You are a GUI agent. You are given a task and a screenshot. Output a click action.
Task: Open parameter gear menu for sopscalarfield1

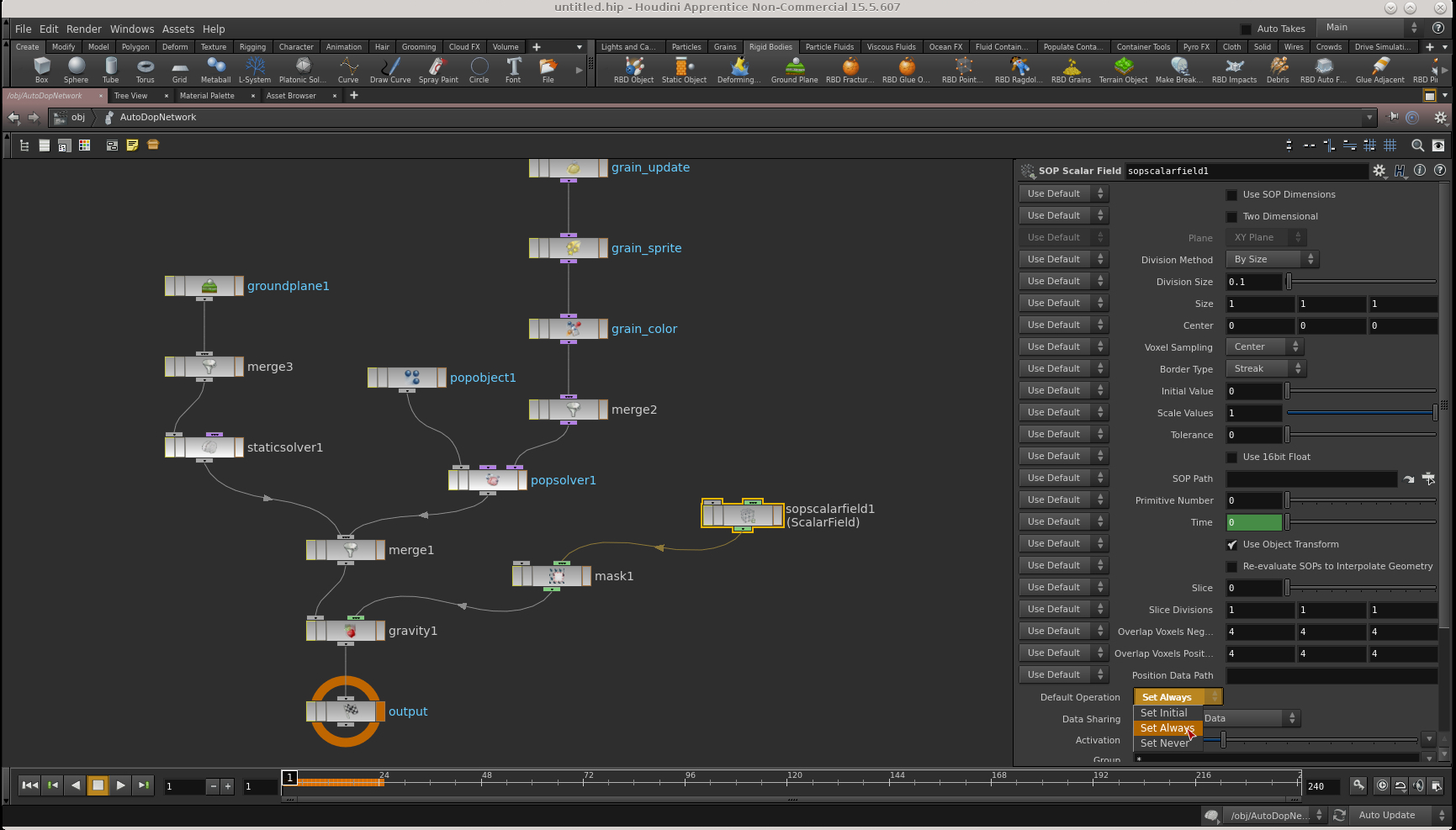point(1379,171)
